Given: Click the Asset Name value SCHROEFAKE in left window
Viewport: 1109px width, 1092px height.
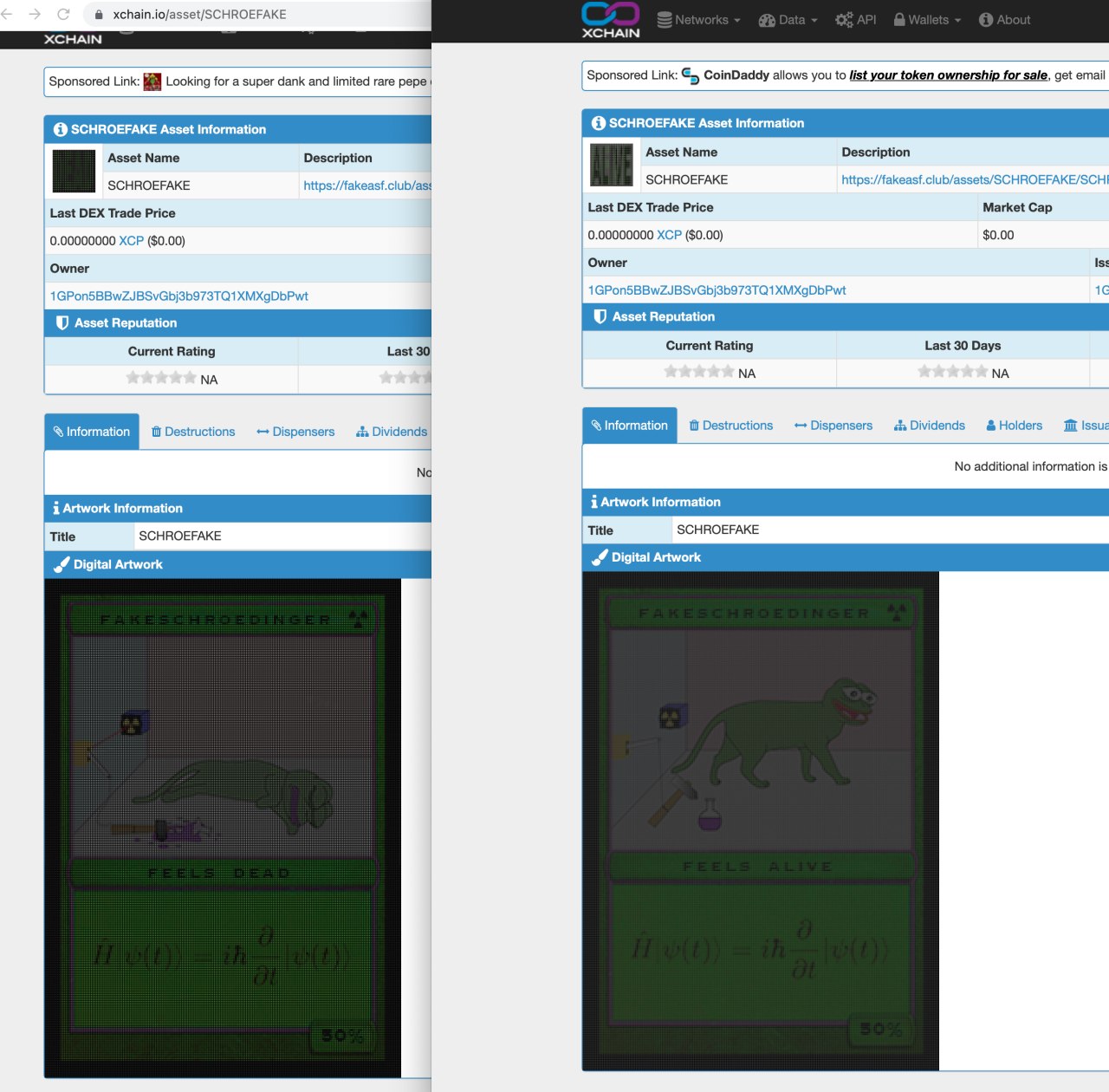Looking at the screenshot, I should click(149, 185).
